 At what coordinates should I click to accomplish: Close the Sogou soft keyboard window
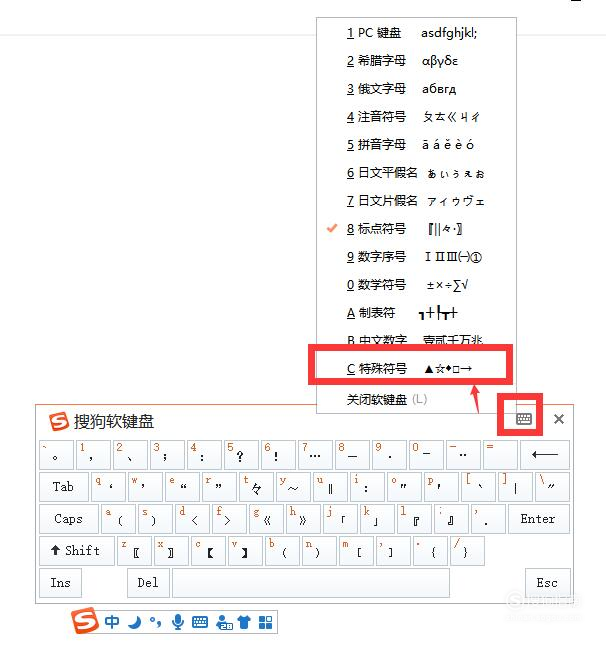coord(559,419)
